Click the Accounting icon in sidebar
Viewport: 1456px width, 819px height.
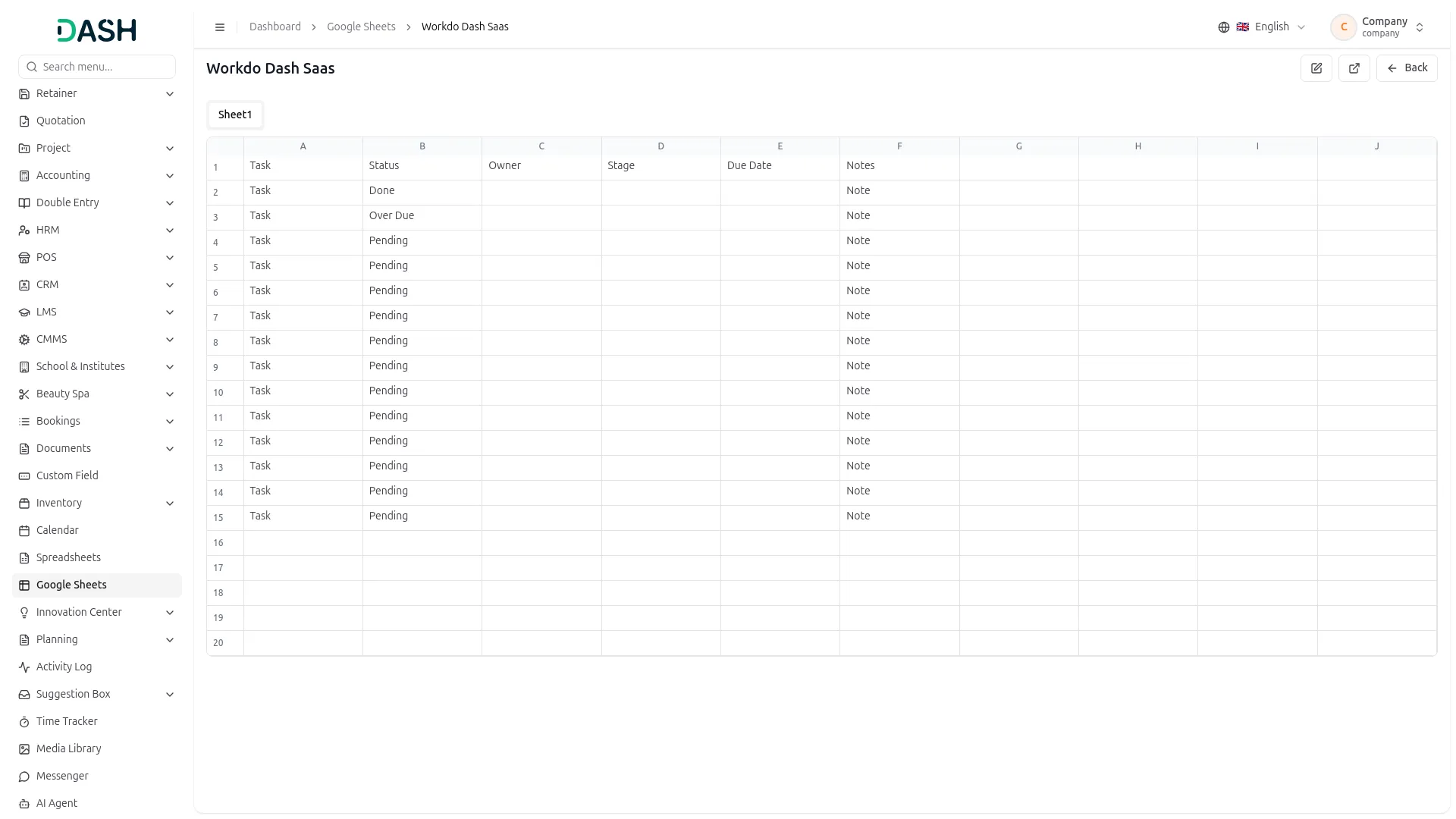point(24,176)
